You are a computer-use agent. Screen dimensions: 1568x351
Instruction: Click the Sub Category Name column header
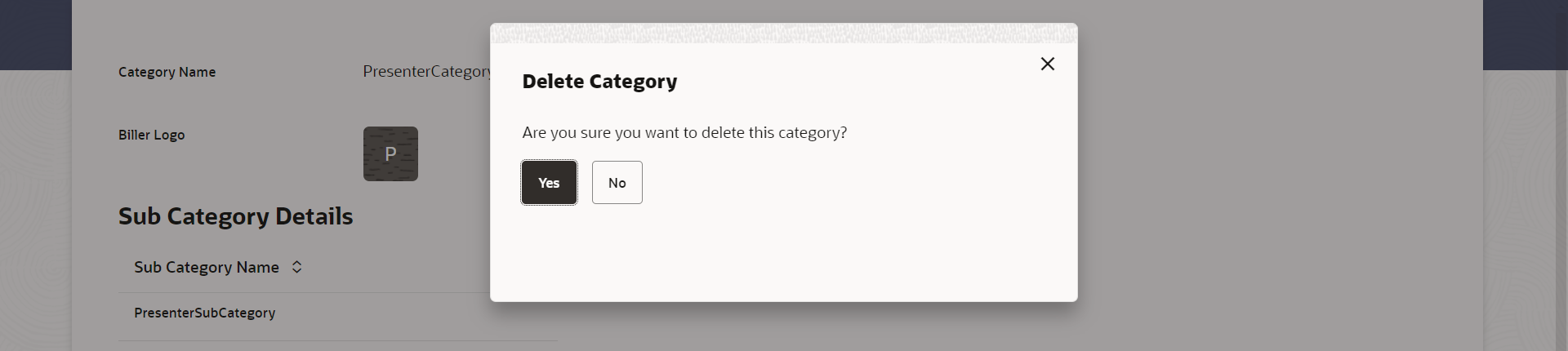tap(207, 267)
